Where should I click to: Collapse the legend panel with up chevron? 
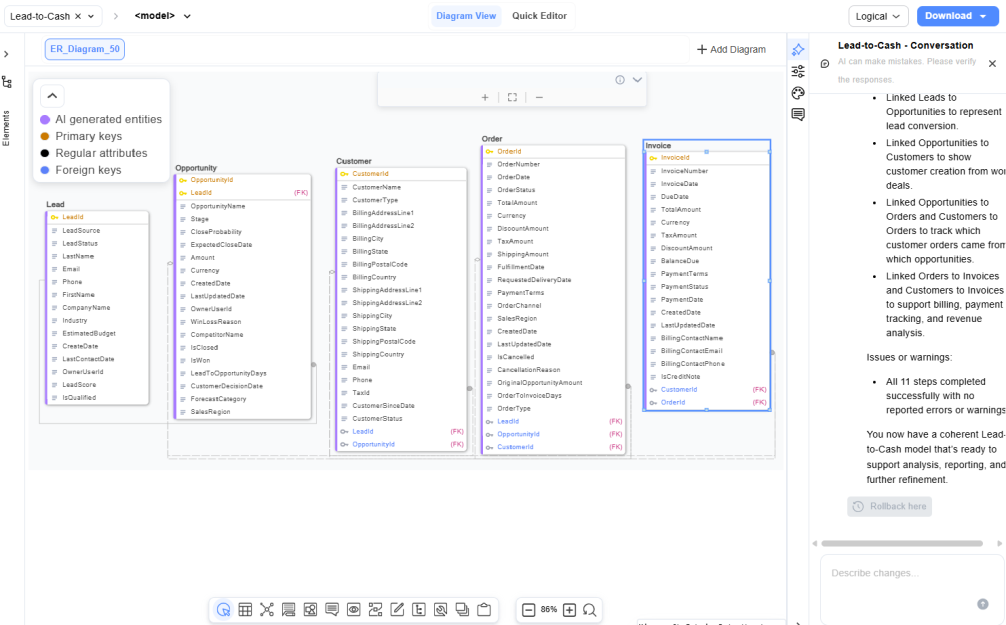[x=52, y=96]
